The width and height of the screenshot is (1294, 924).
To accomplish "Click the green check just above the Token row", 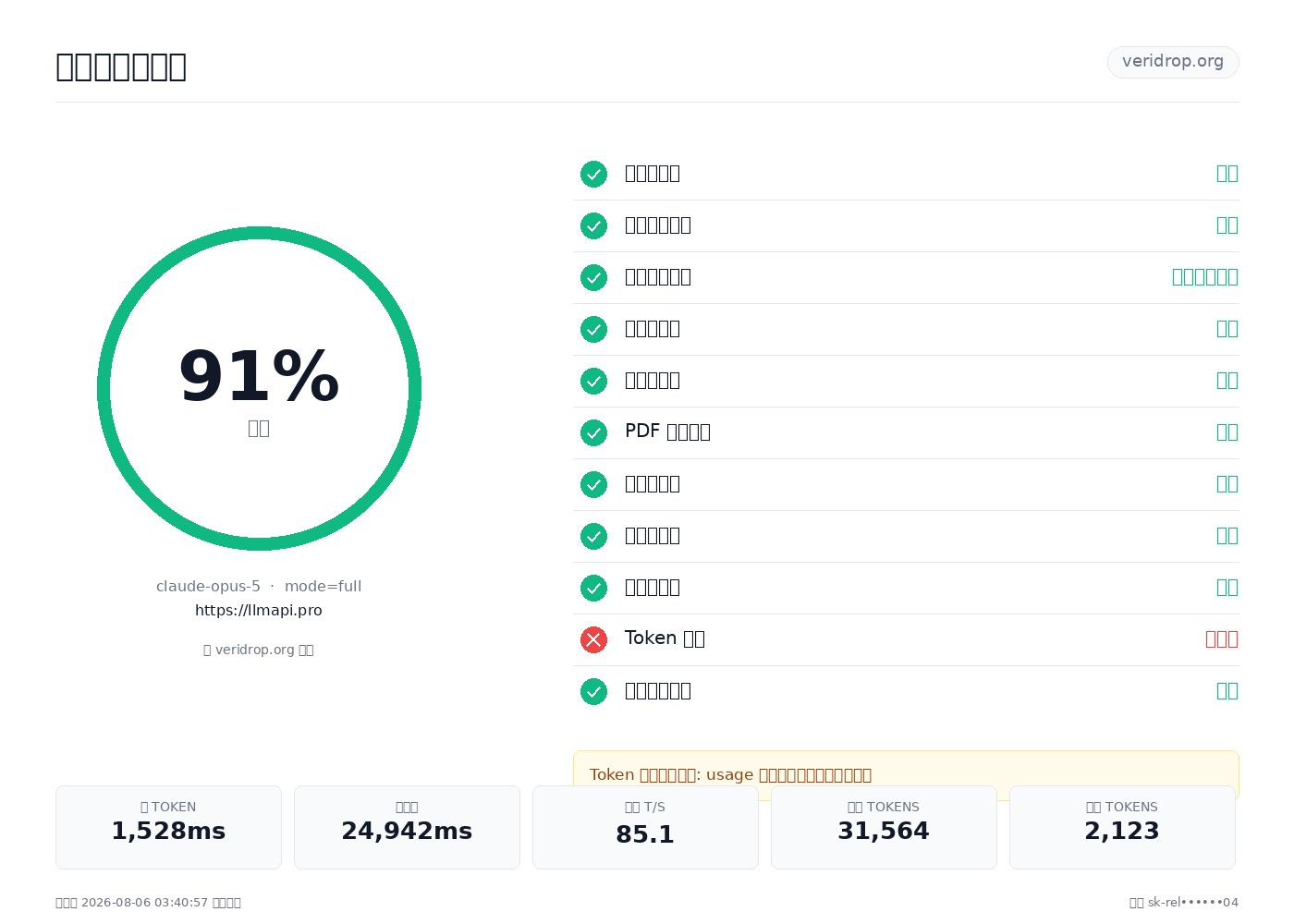I will 593,588.
